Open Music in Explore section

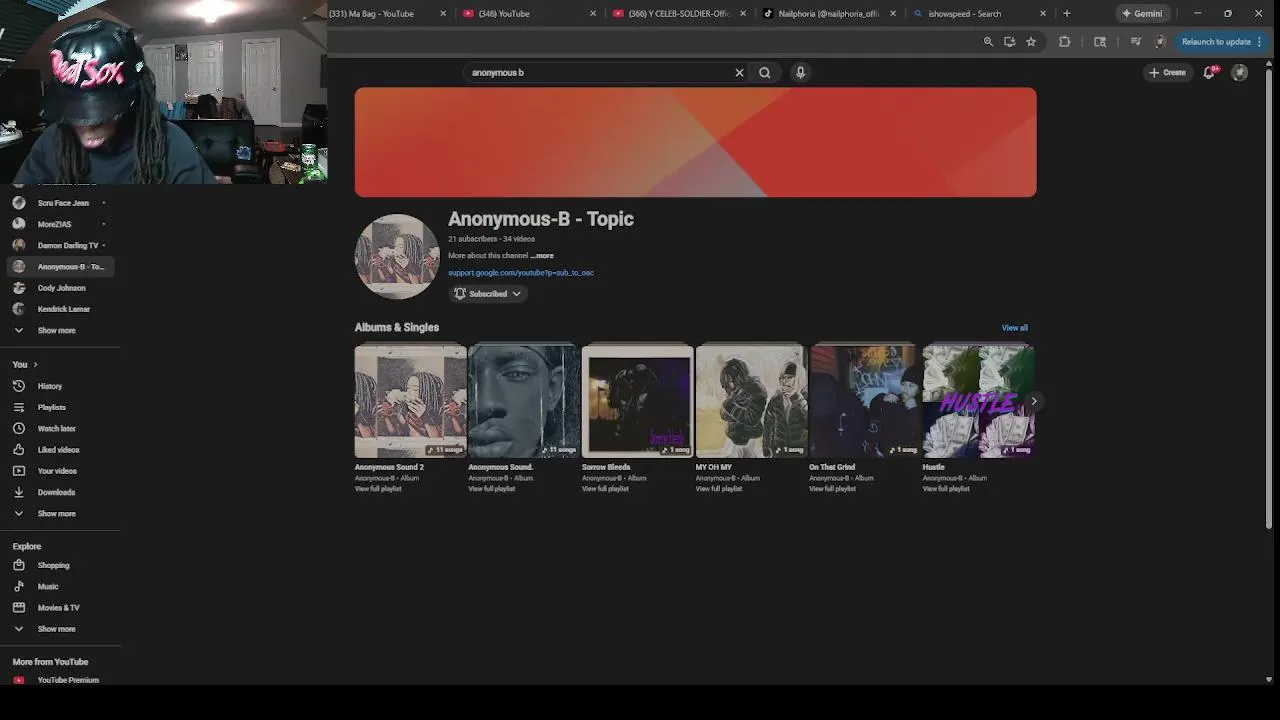(x=60, y=586)
